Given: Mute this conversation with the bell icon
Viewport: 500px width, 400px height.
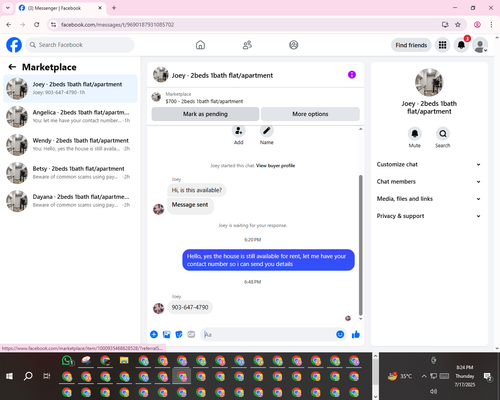Looking at the screenshot, I should [415, 134].
